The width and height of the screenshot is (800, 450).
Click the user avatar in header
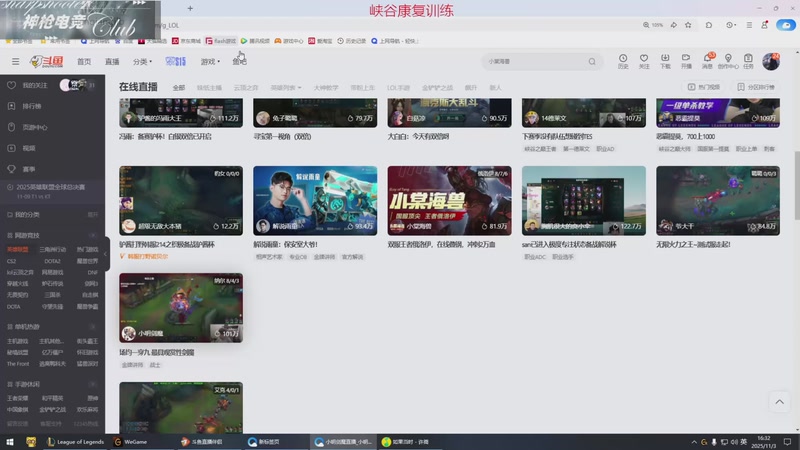click(x=771, y=61)
